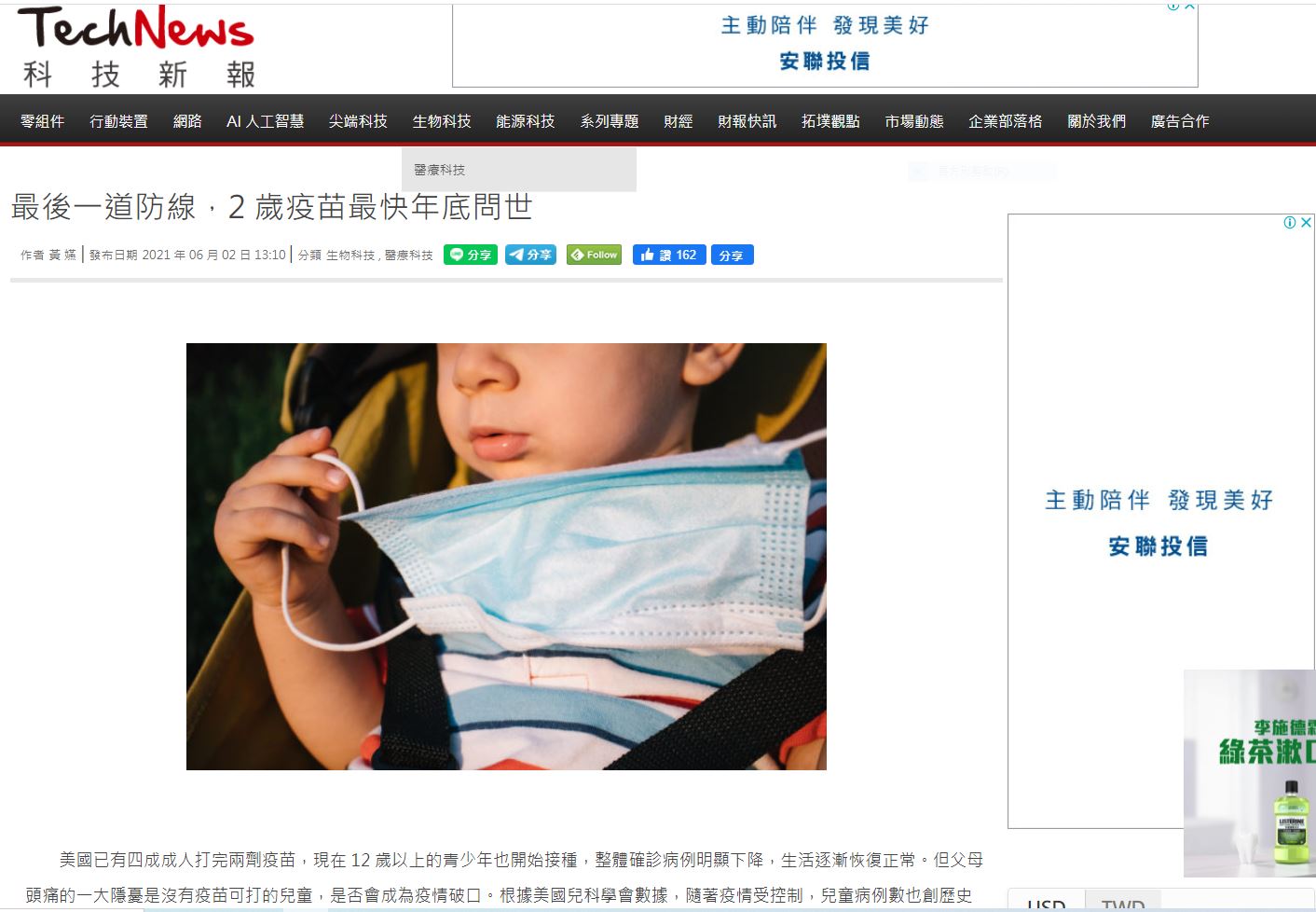Image resolution: width=1316 pixels, height=912 pixels.
Task: Expand the 生物科技 navigation dropdown
Action: [442, 121]
